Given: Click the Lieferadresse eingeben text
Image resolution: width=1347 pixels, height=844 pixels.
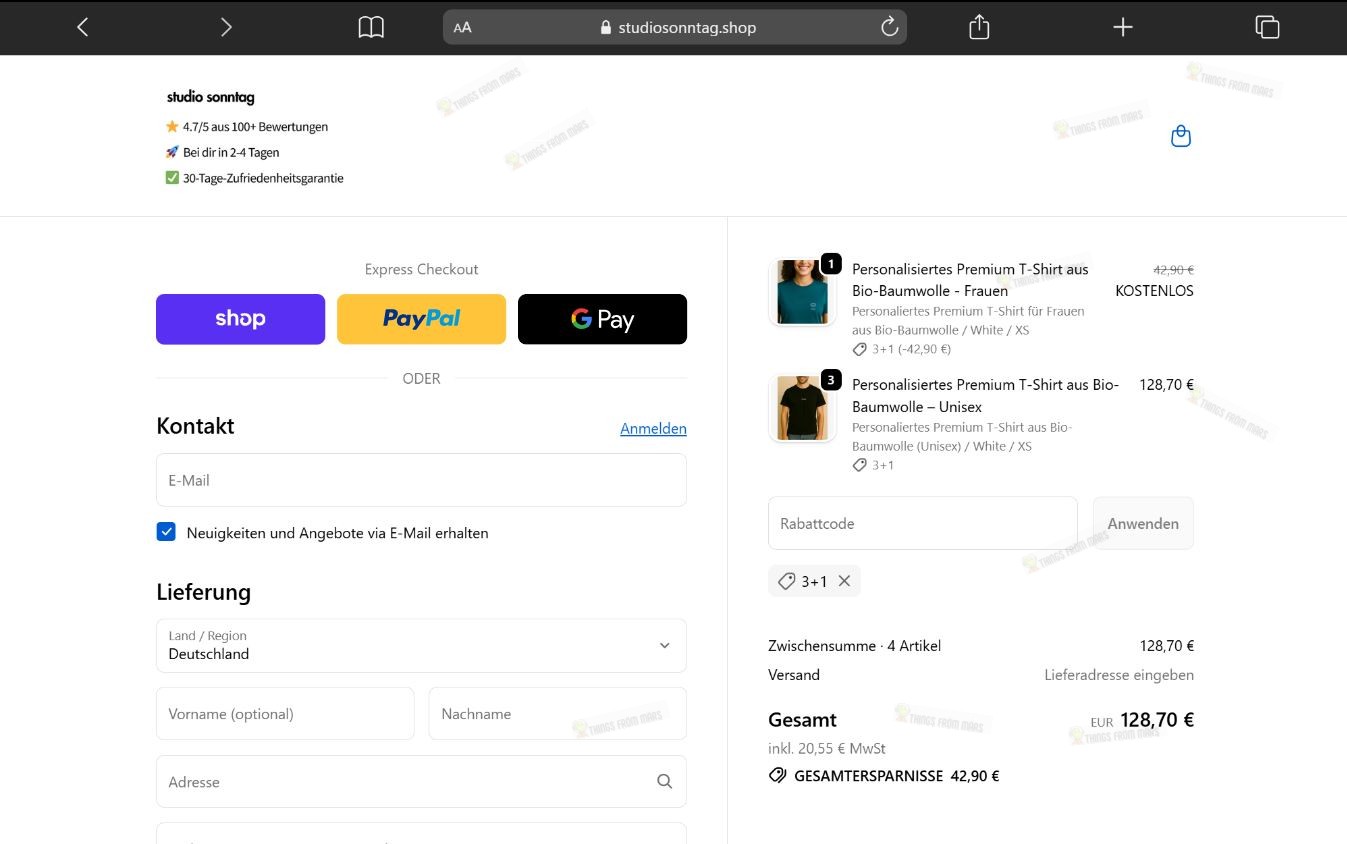Looking at the screenshot, I should pyautogui.click(x=1119, y=675).
